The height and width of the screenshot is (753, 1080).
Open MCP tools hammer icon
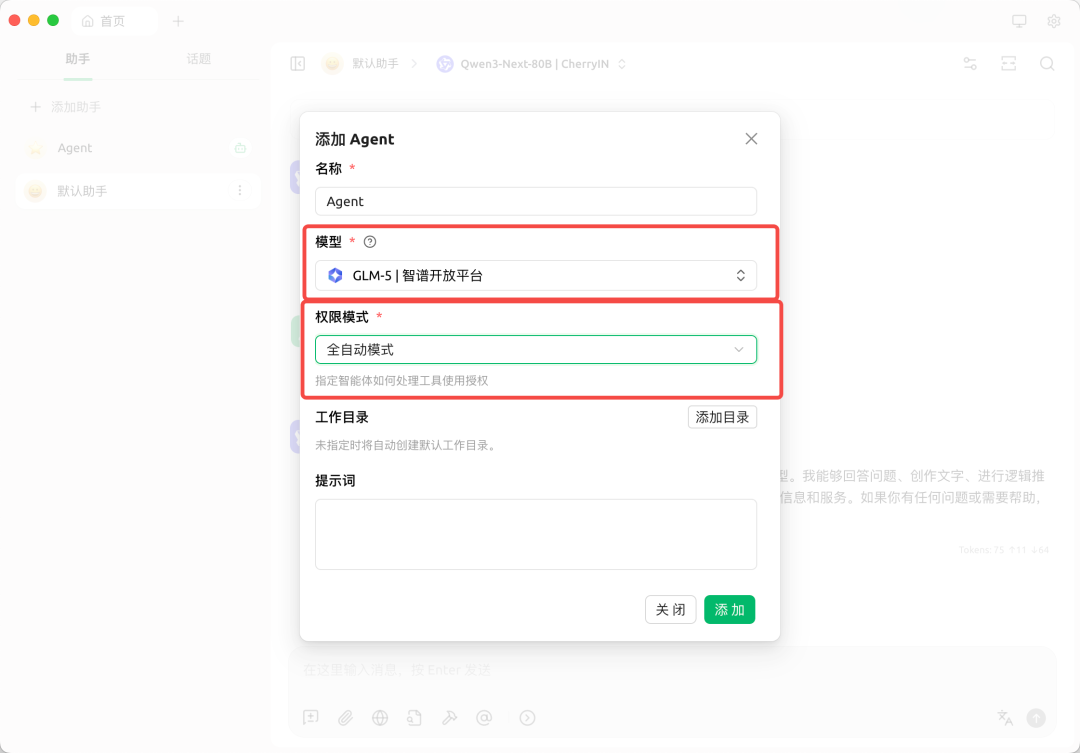click(x=449, y=718)
